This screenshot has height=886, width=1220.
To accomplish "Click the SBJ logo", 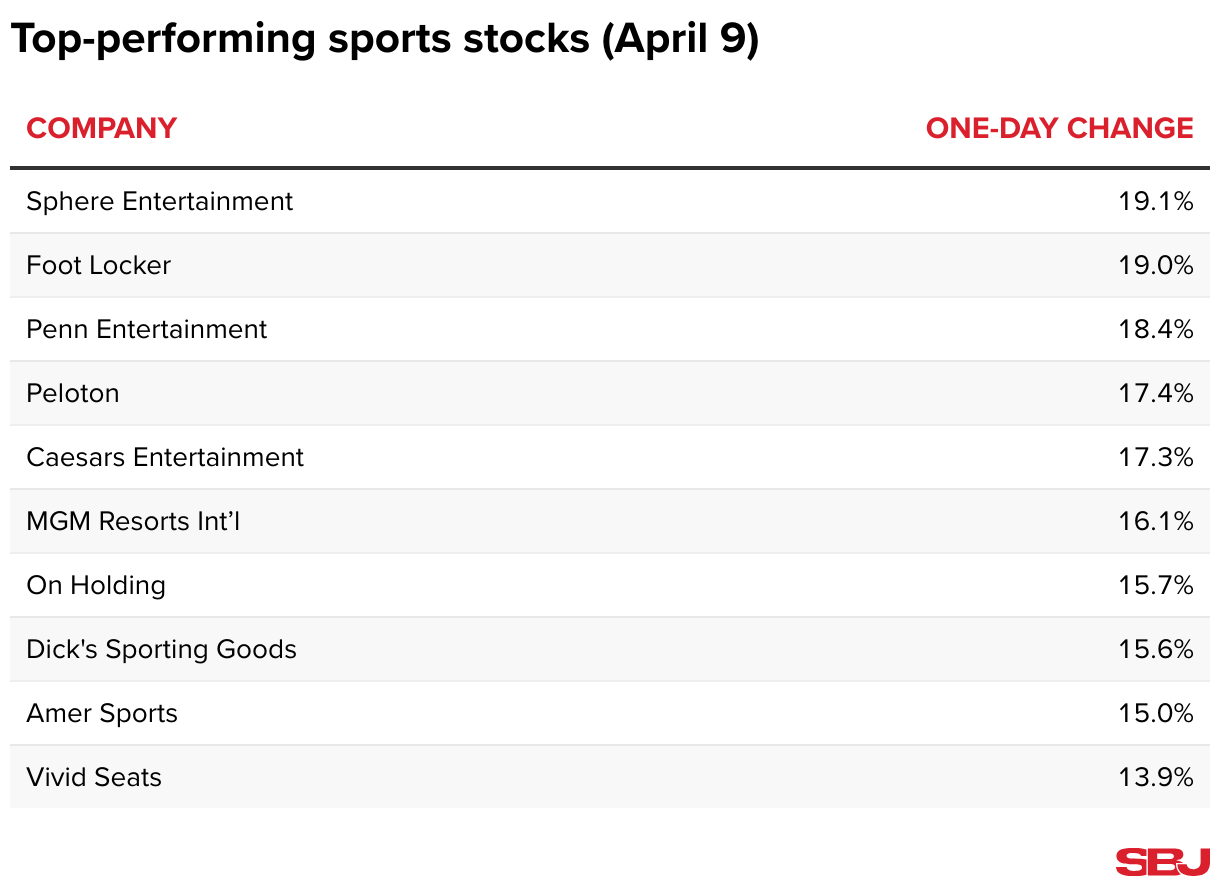I will coord(1162,861).
